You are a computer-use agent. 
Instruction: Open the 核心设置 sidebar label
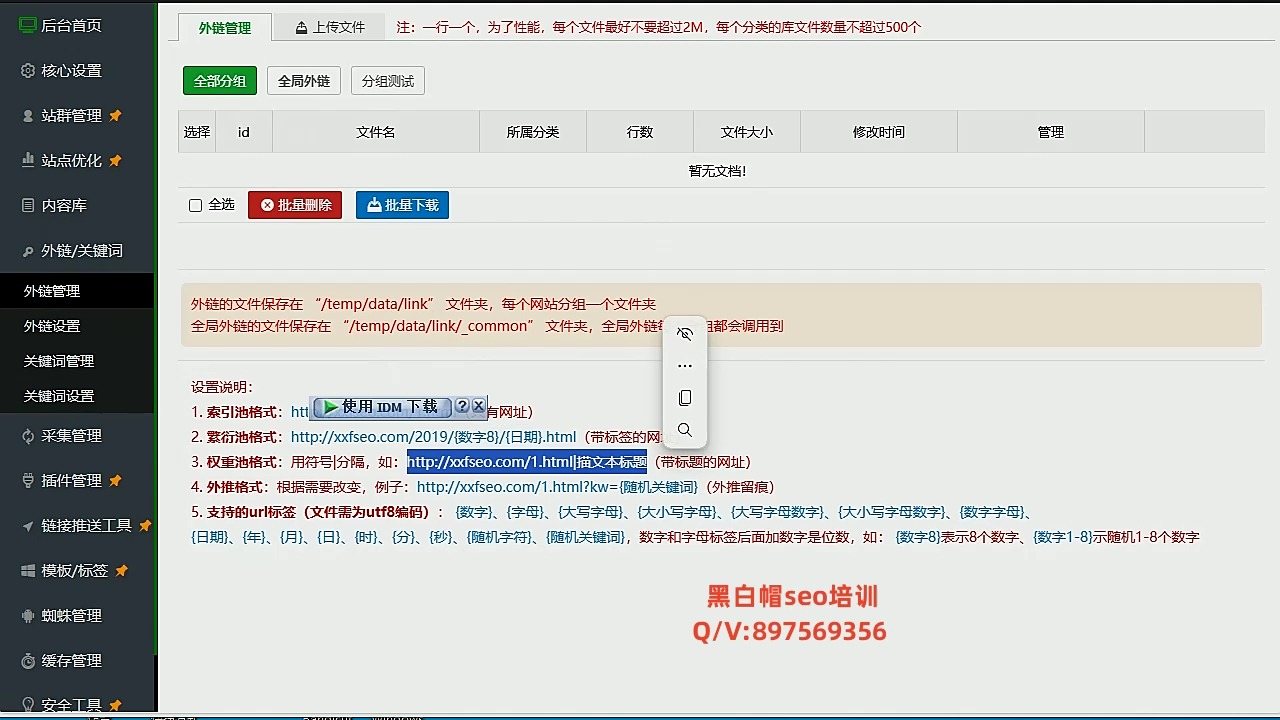[71, 71]
